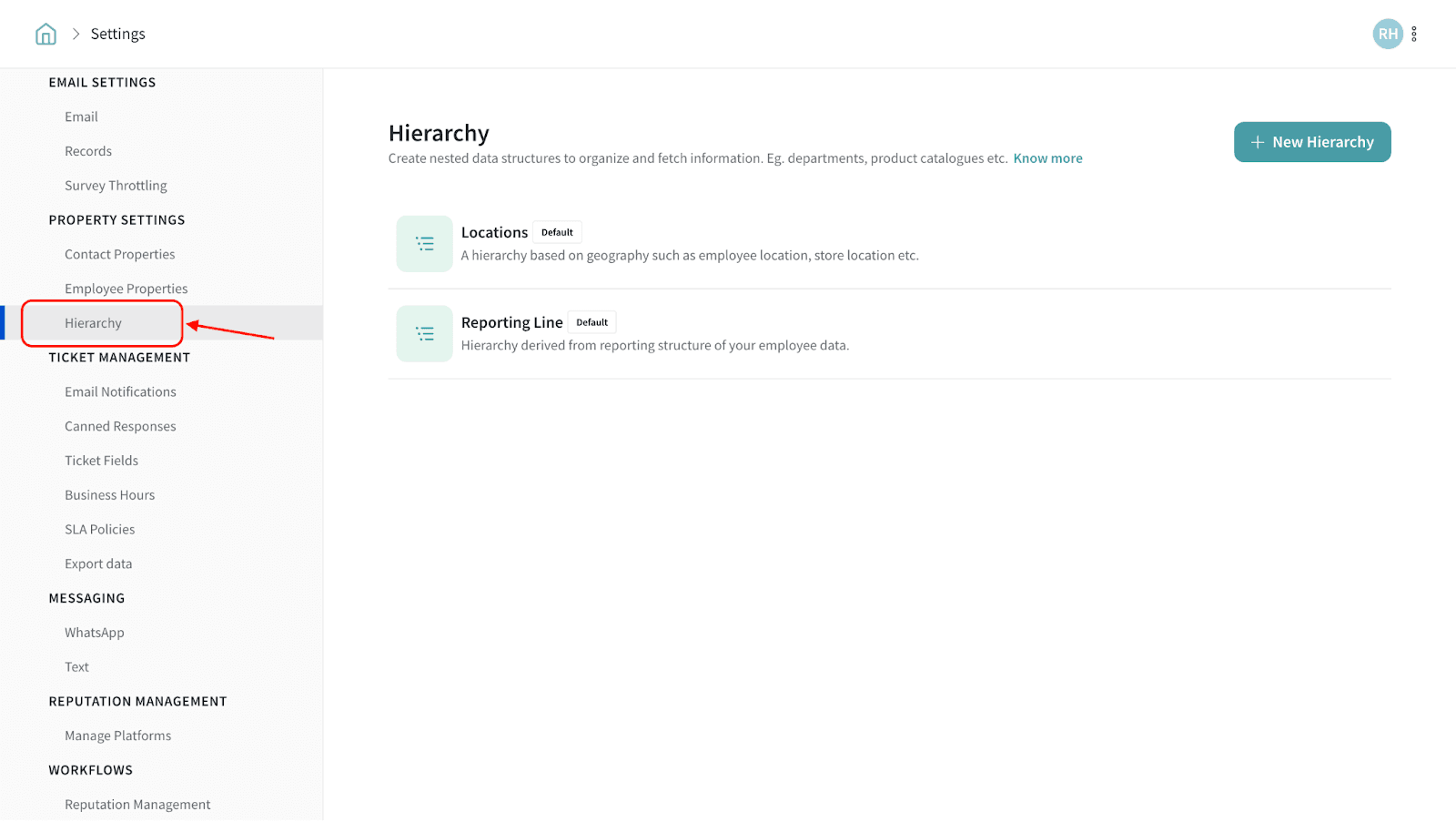Open the three-dot options menu
1456x822 pixels.
(x=1414, y=35)
